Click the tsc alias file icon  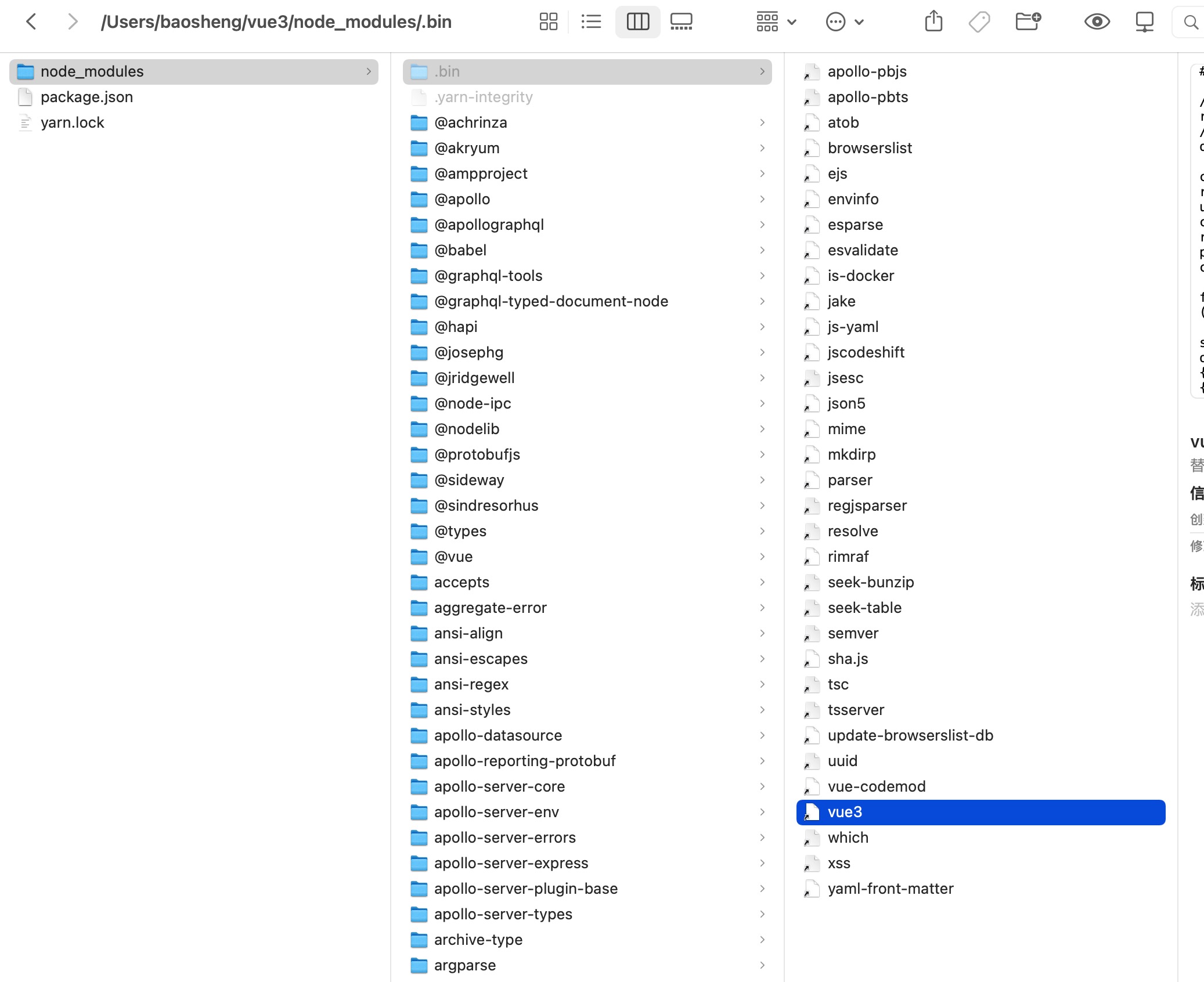tap(812, 684)
